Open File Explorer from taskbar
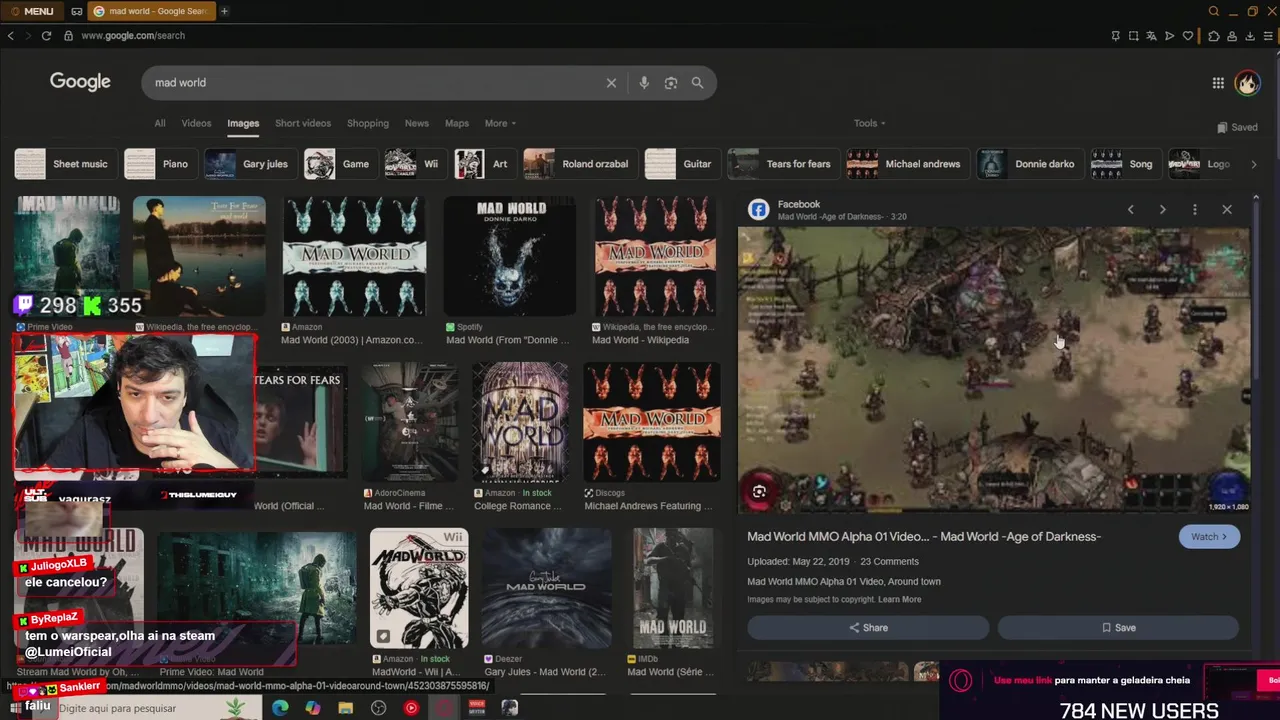This screenshot has width=1280, height=720. tap(345, 708)
